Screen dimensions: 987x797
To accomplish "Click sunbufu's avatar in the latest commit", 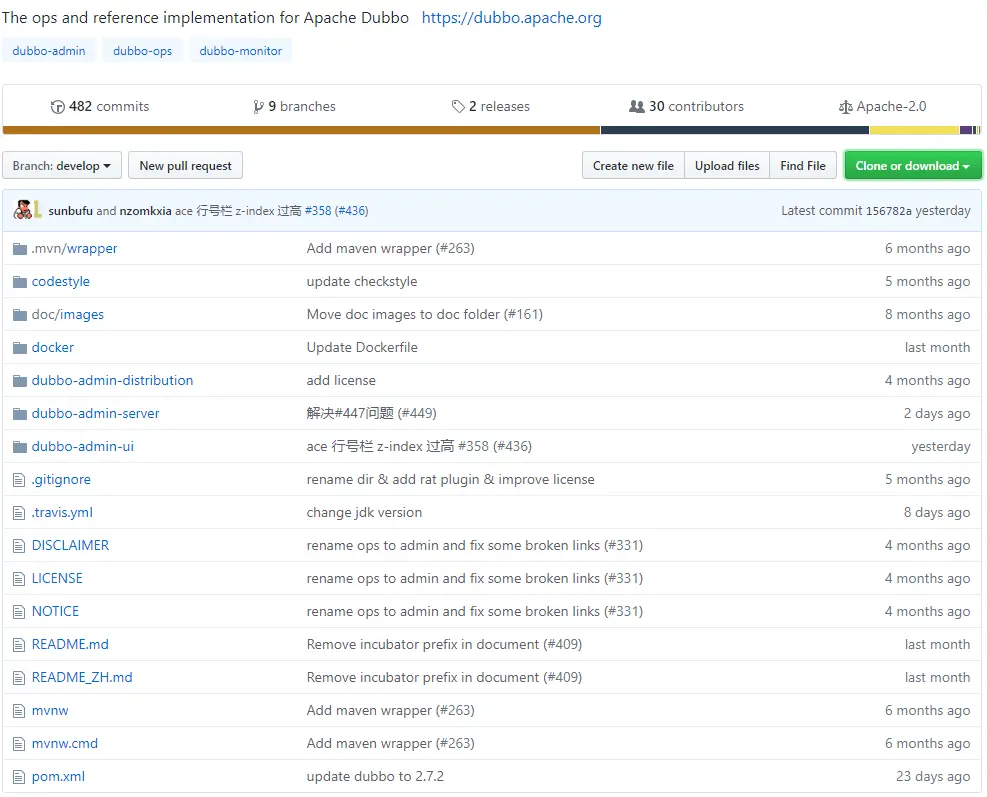I will pyautogui.click(x=23, y=210).
